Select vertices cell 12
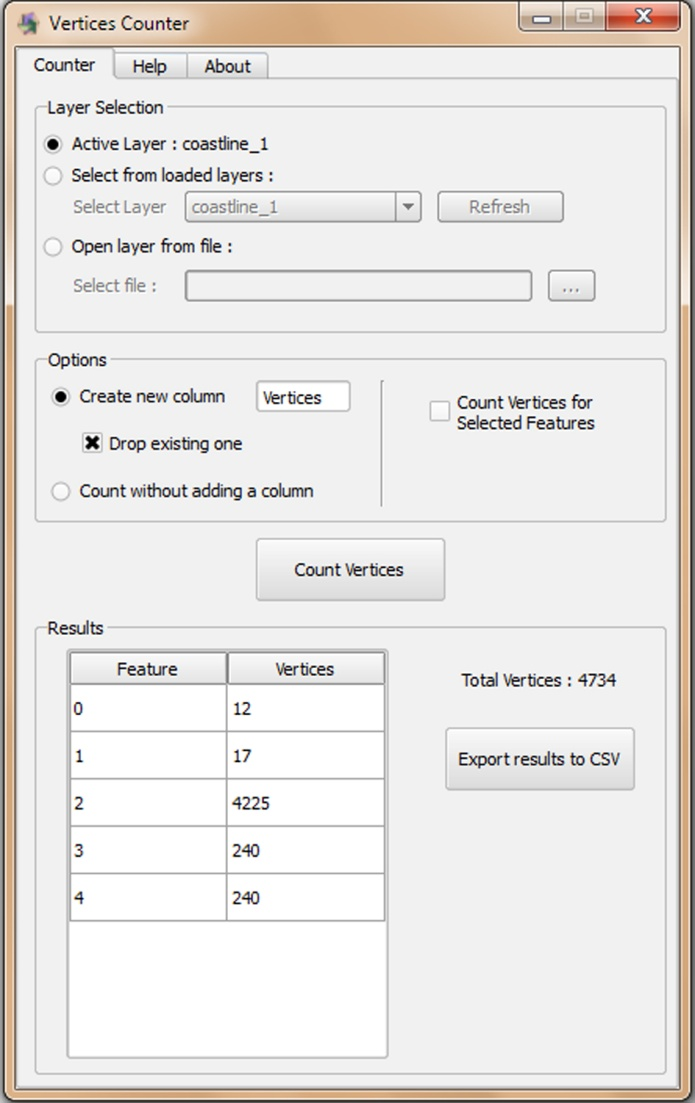 tap(305, 708)
